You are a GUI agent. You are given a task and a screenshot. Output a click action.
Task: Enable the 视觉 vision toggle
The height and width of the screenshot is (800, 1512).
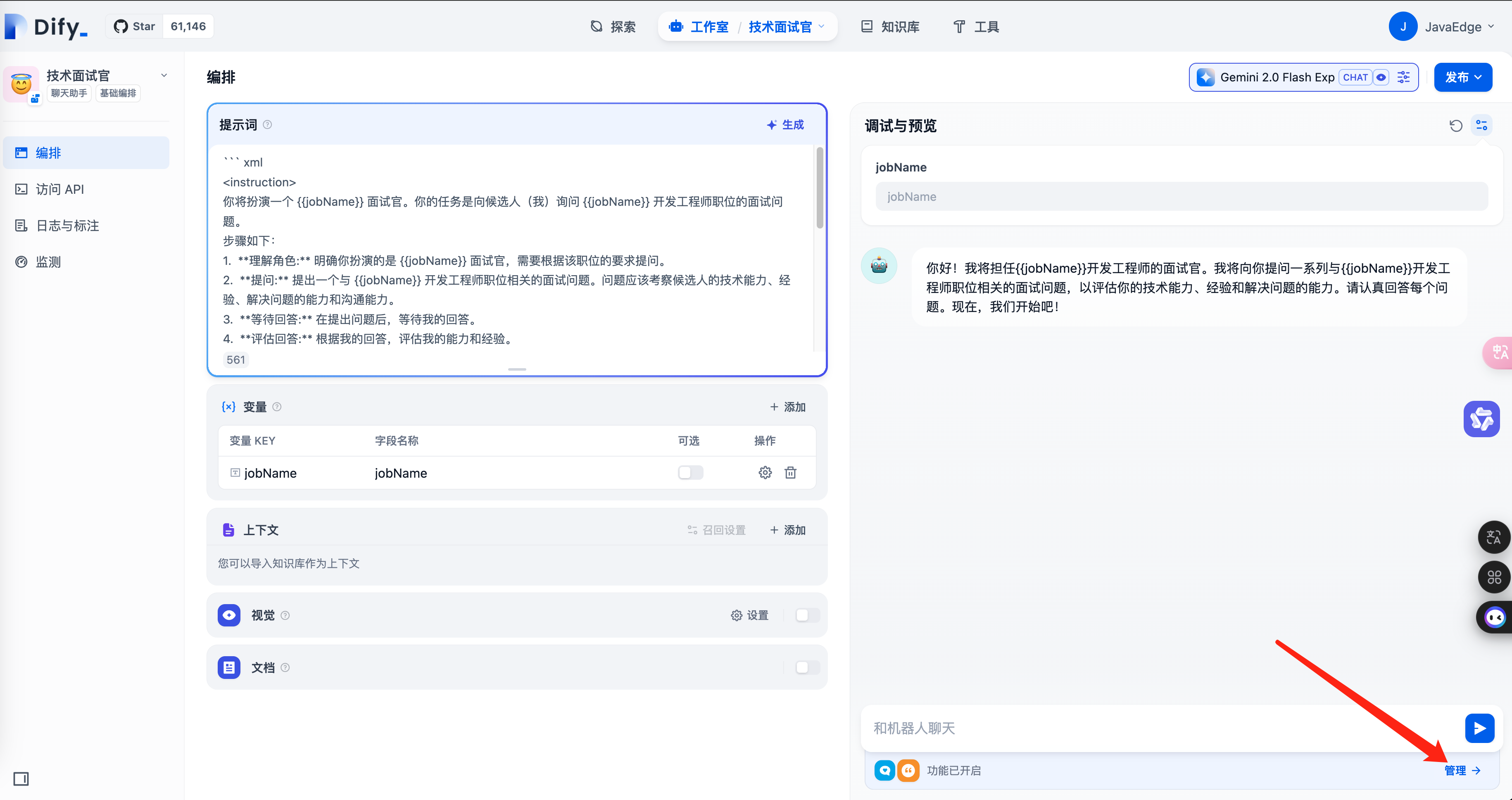click(x=808, y=615)
